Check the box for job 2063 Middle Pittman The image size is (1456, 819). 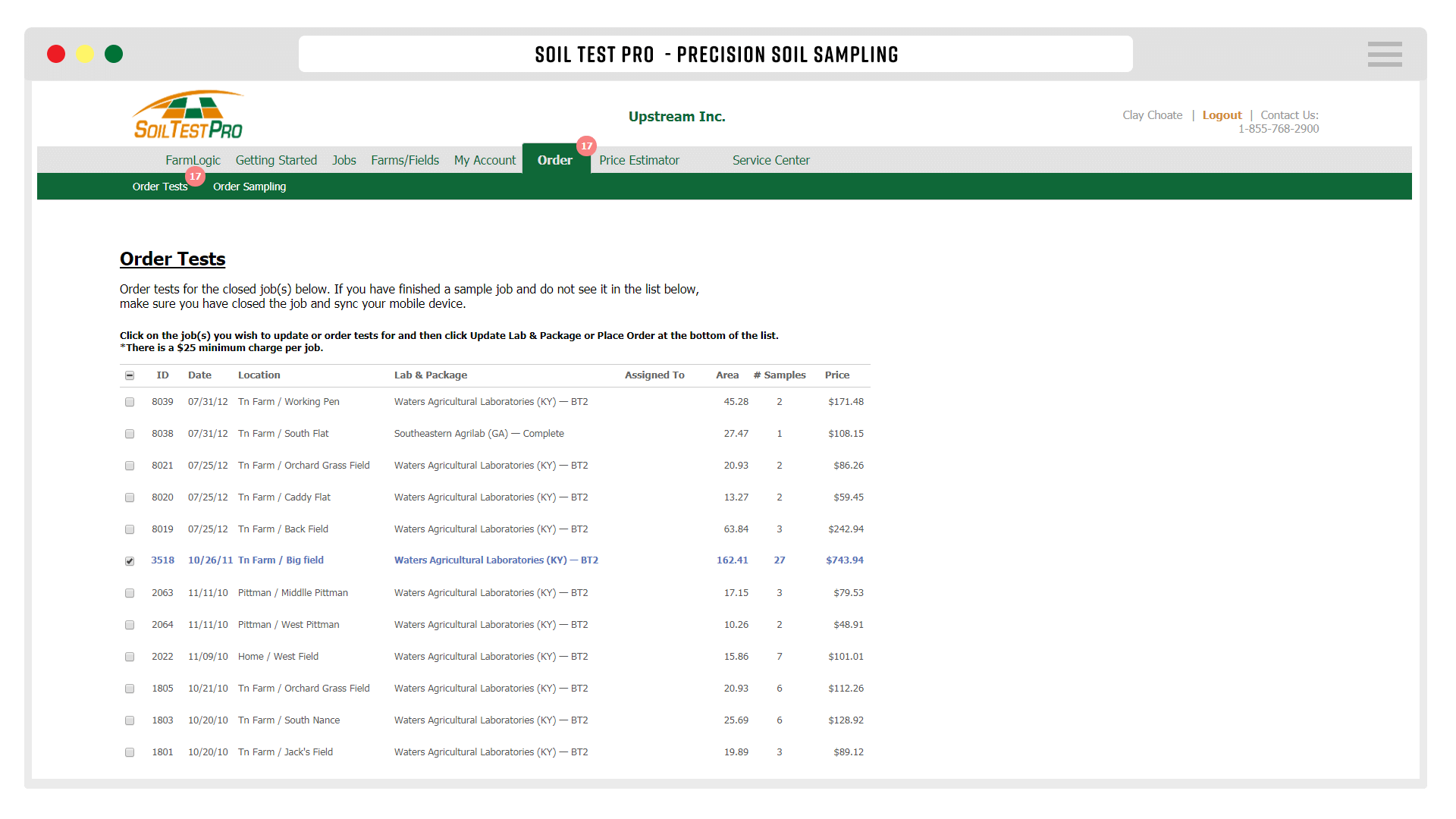pos(130,593)
